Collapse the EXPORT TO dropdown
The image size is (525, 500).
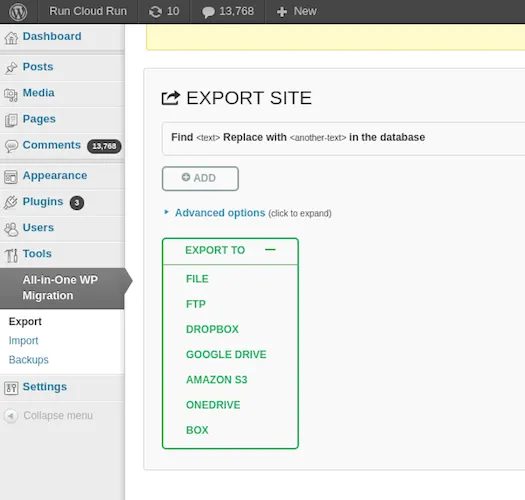(230, 251)
